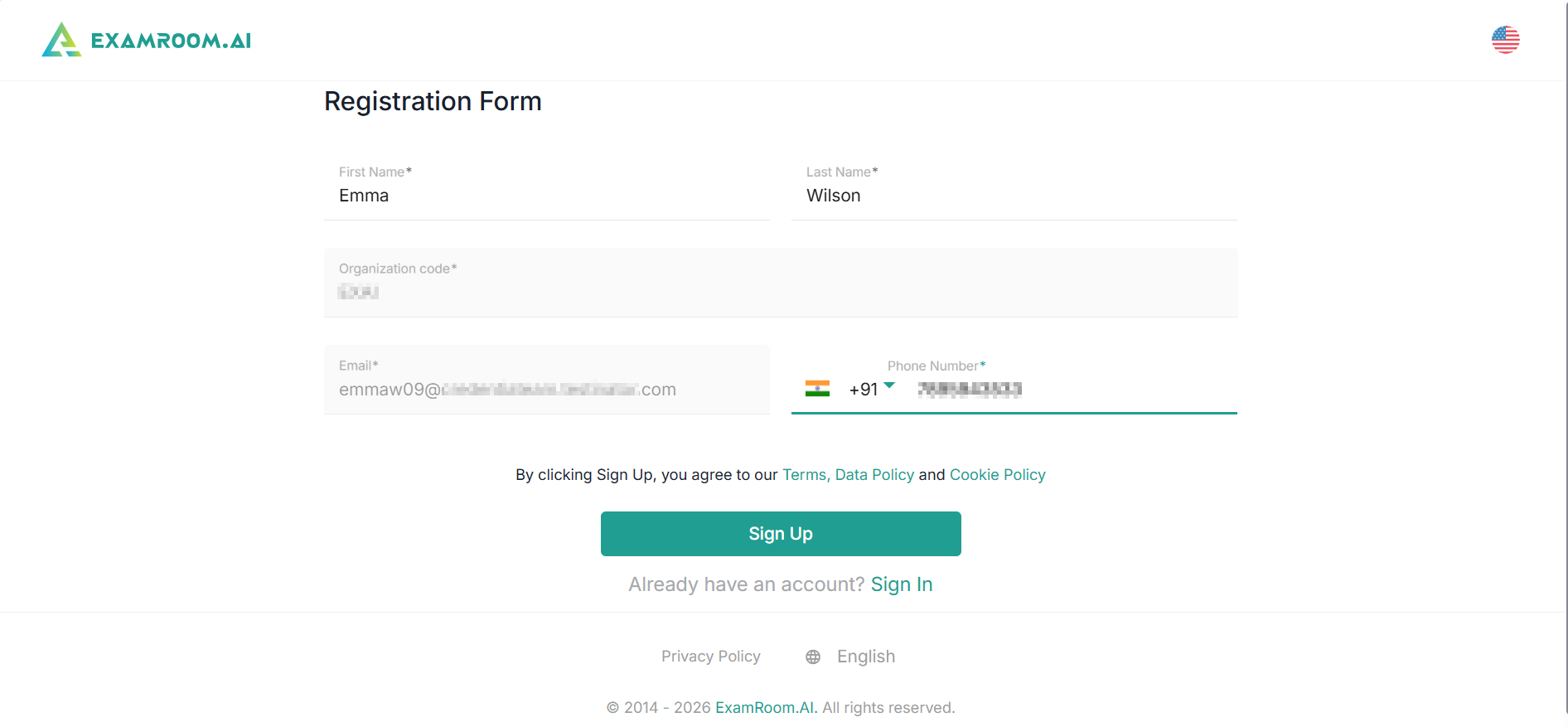Viewport: 1568px width, 727px height.
Task: Open the English language menu in footer
Action: [865, 657]
